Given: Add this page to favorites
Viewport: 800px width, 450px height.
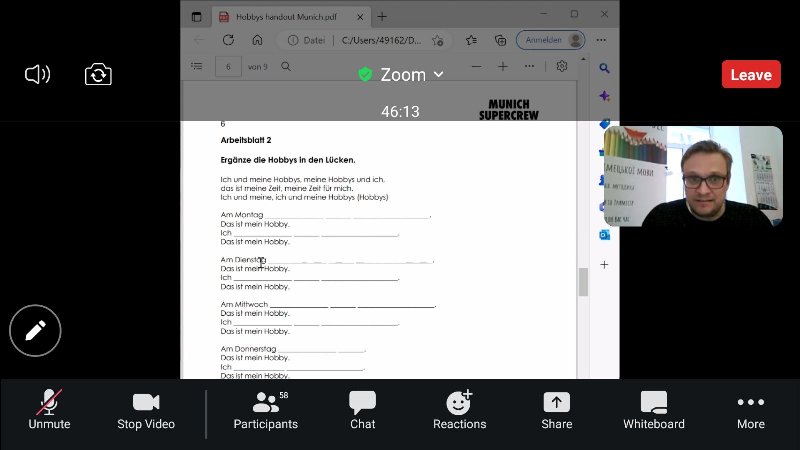Looking at the screenshot, I should [x=437, y=40].
